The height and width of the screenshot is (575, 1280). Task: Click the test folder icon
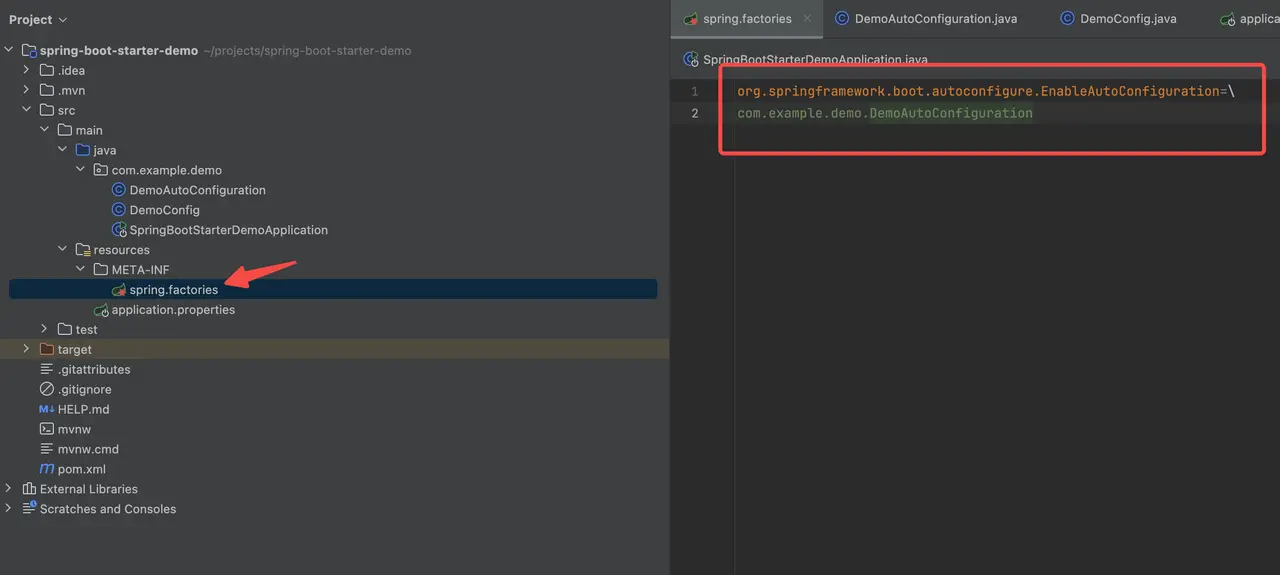[64, 329]
